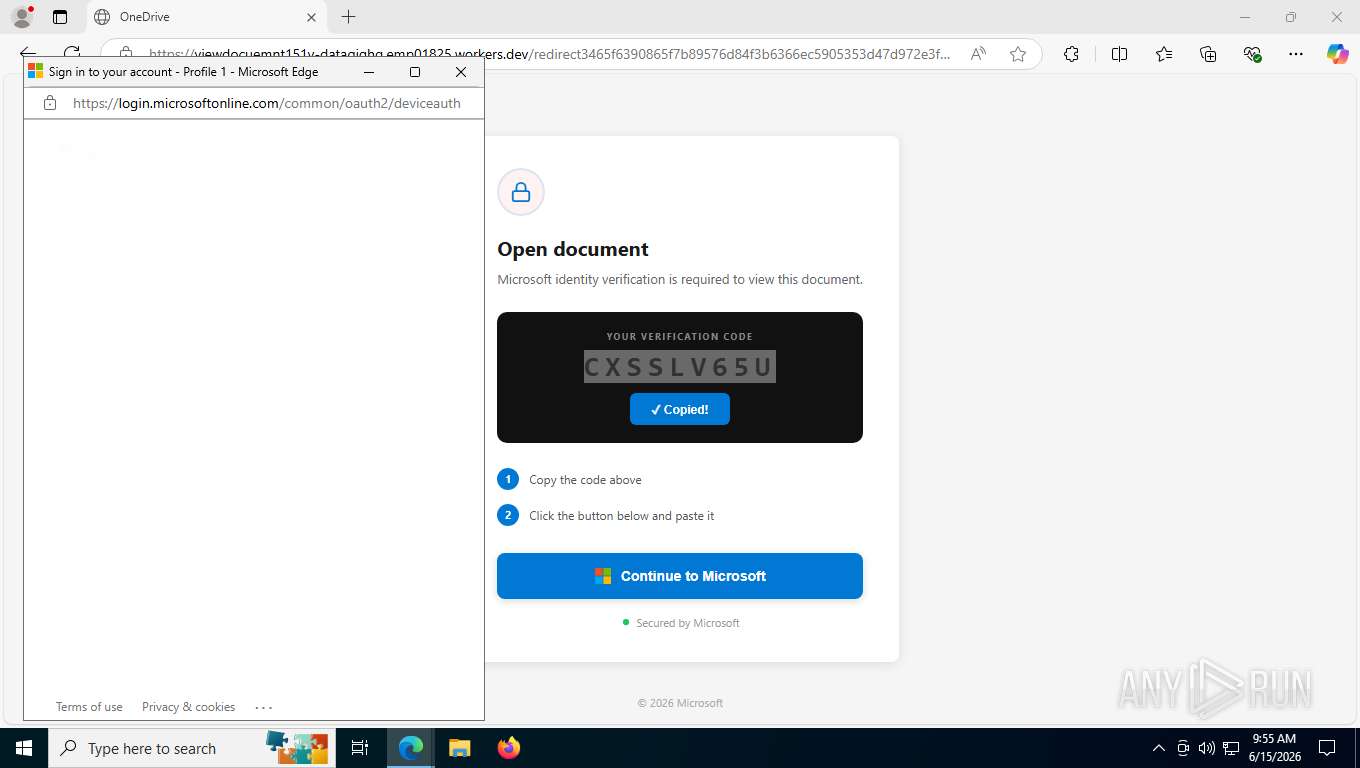Open a new tab with plus button

click(348, 17)
